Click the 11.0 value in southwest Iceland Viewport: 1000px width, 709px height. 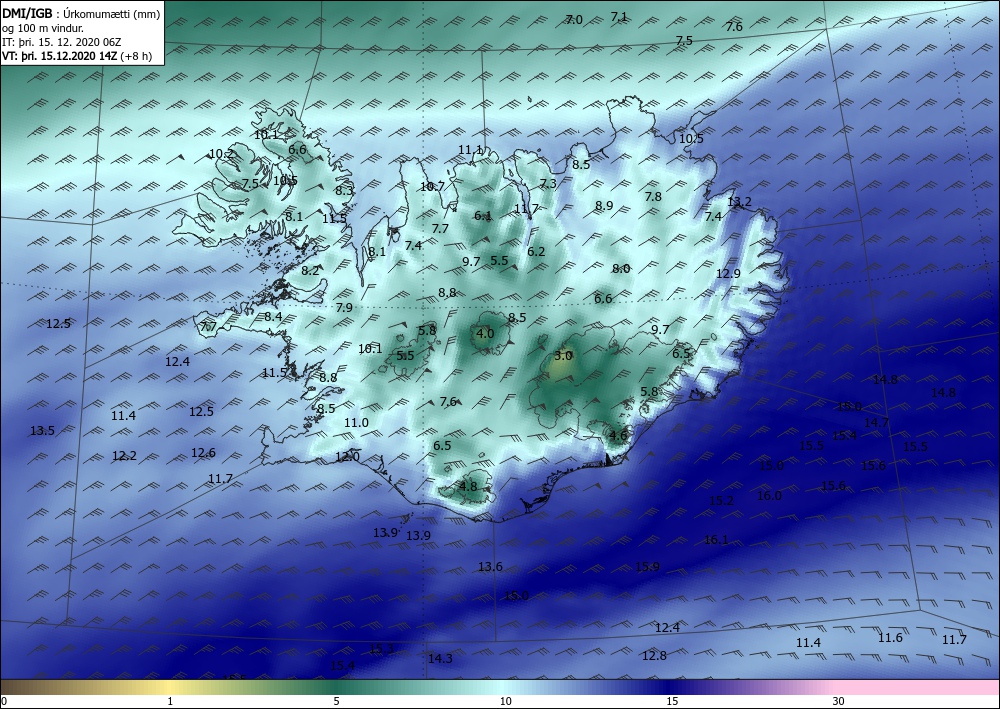[x=356, y=423]
